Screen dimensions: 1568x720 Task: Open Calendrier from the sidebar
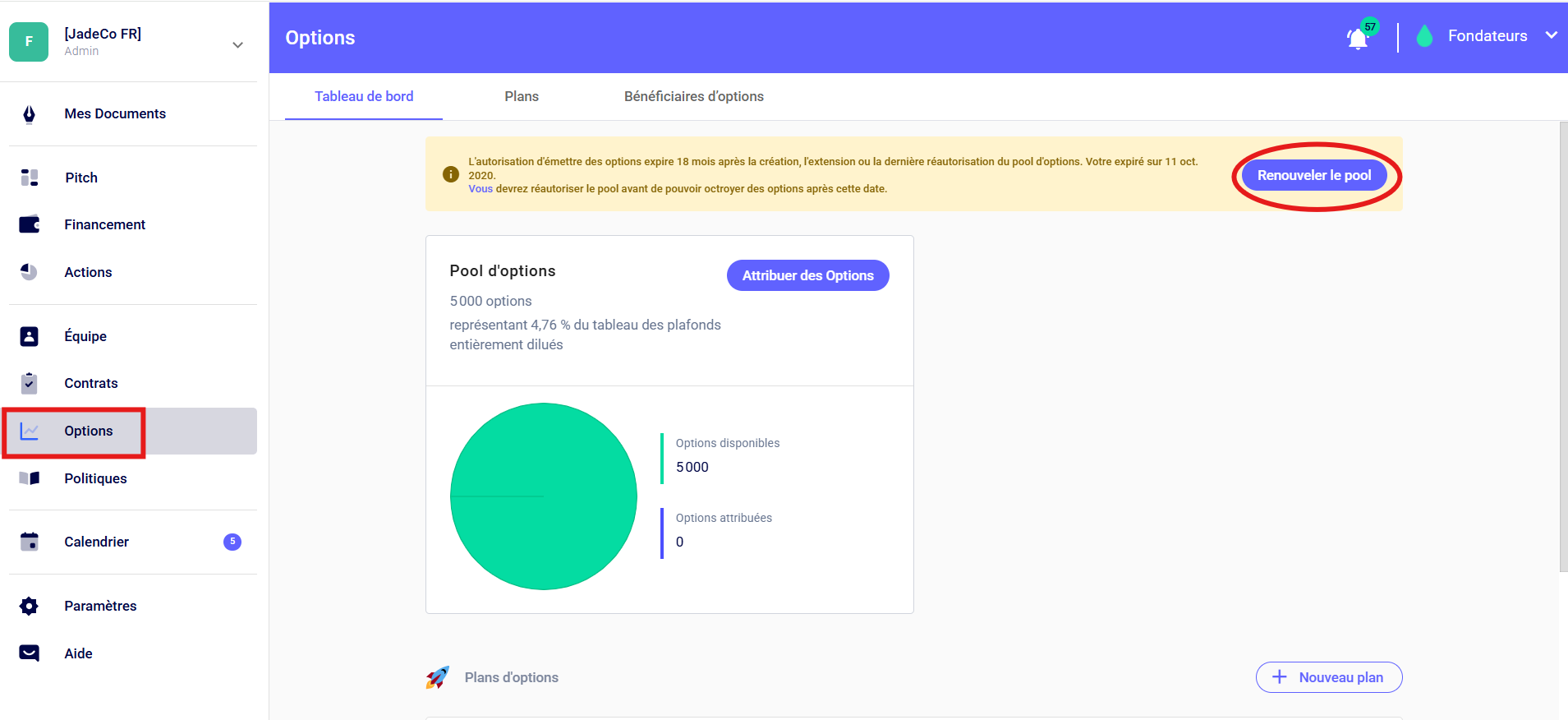tap(97, 542)
